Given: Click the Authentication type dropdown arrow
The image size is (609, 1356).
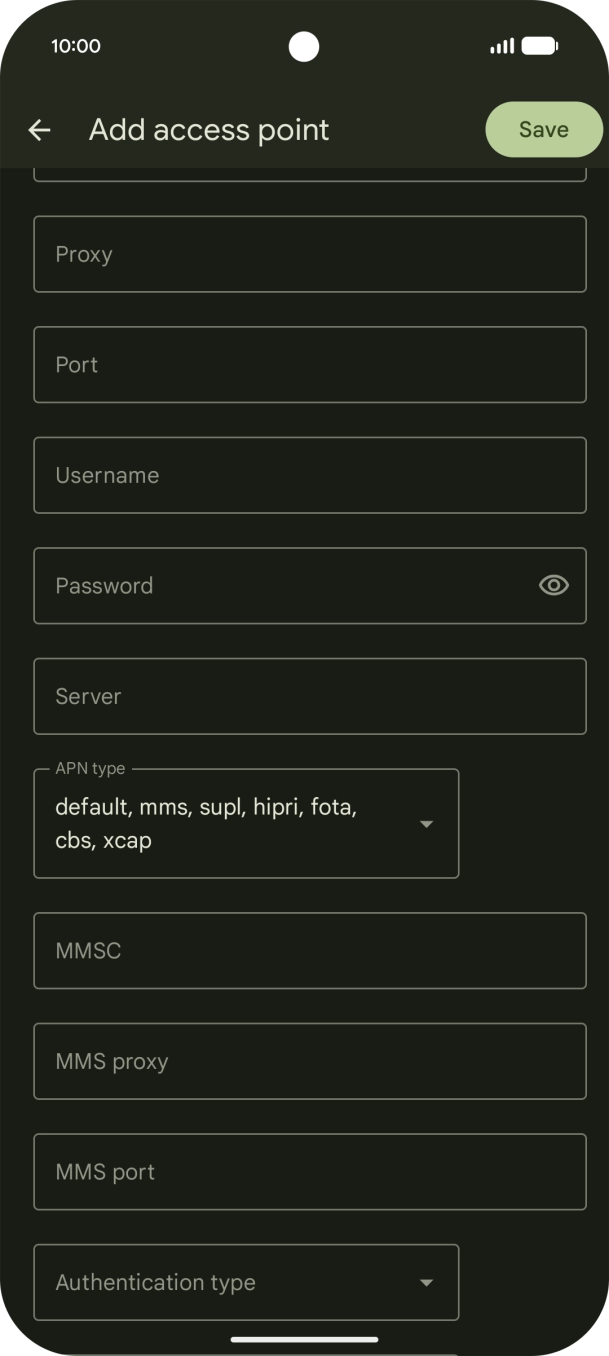Looking at the screenshot, I should 426,1282.
